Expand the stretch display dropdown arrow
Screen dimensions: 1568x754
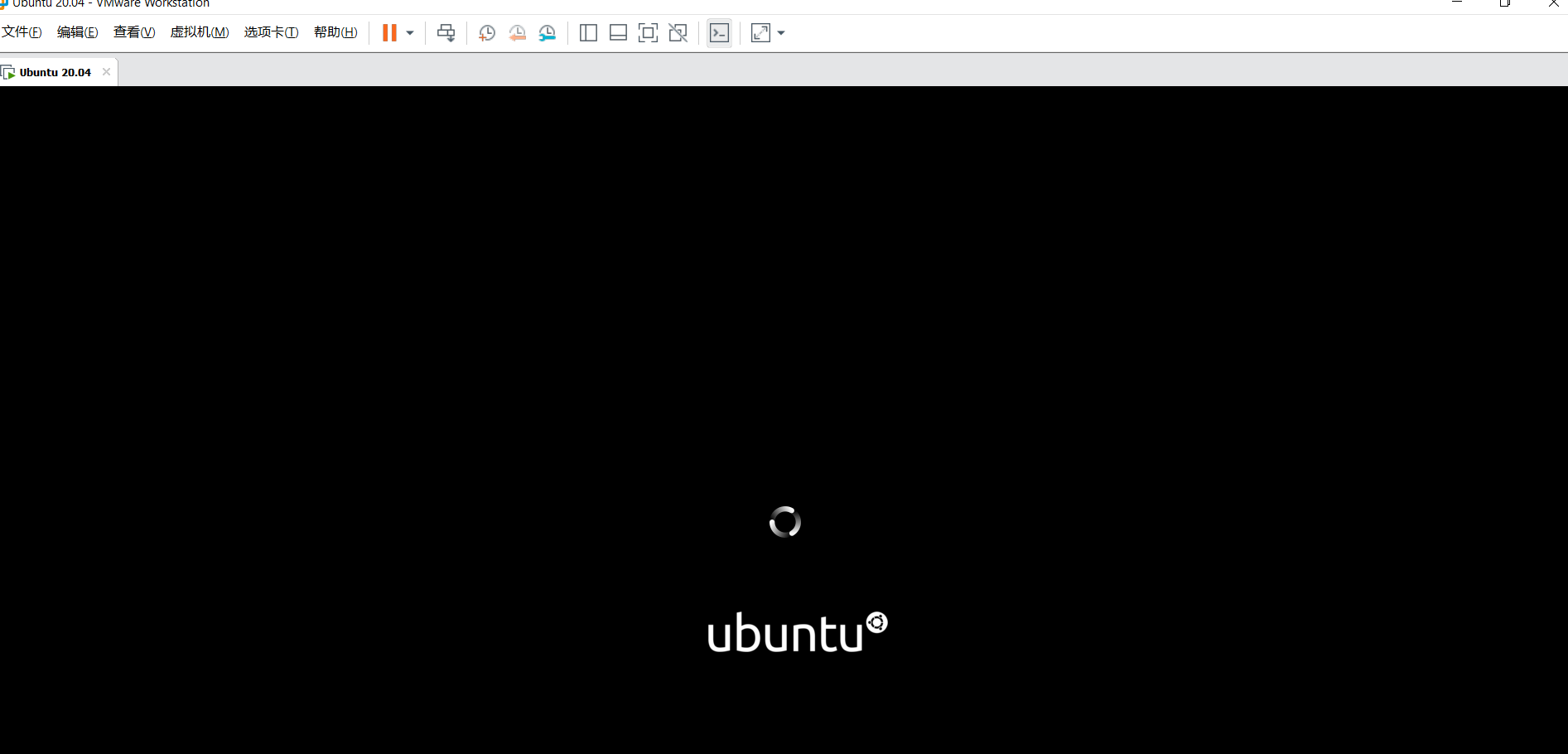click(781, 33)
